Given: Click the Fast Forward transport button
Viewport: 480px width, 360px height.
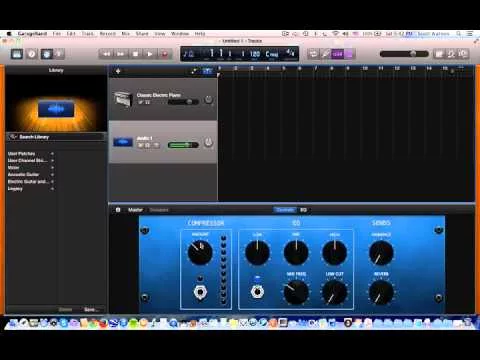Looking at the screenshot, I should (121, 54).
